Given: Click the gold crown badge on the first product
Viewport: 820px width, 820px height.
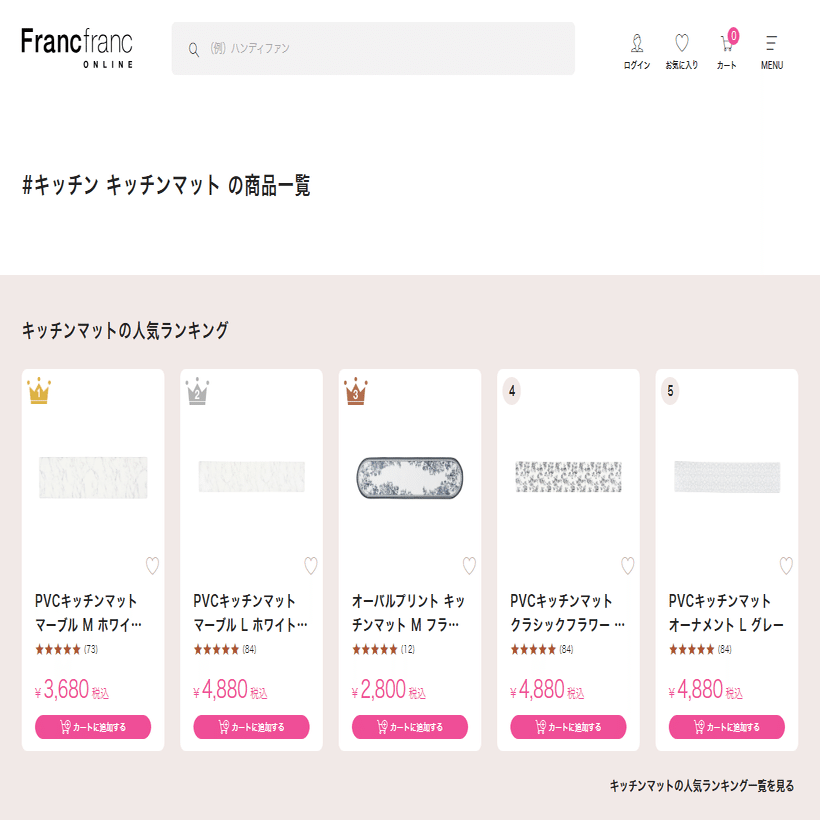Looking at the screenshot, I should (x=37, y=394).
